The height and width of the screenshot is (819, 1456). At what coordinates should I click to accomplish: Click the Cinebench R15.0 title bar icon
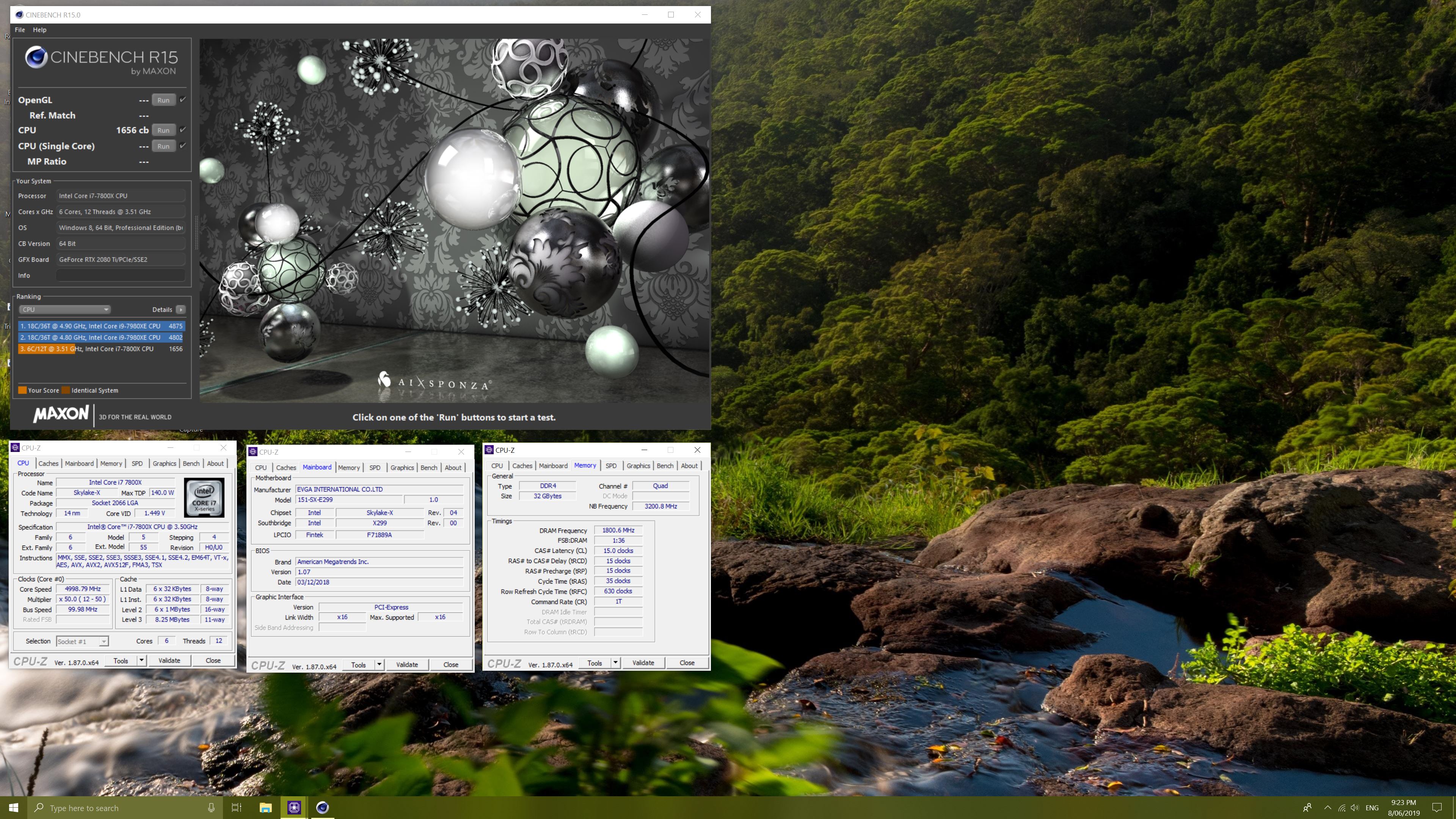coord(19,15)
